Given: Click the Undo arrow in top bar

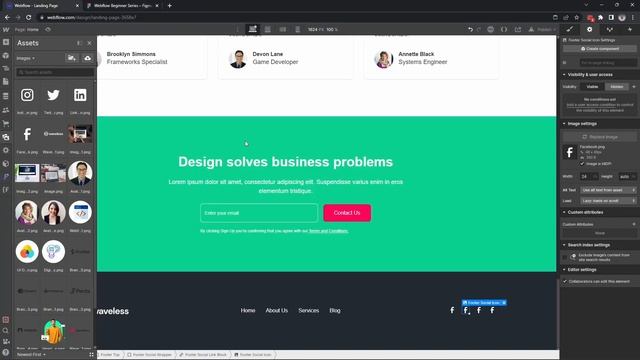Looking at the screenshot, I should (470, 29).
